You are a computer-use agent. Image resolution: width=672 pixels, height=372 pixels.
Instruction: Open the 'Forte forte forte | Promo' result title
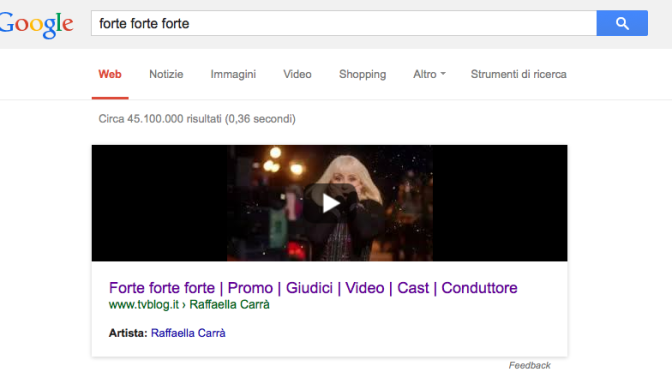click(x=313, y=288)
